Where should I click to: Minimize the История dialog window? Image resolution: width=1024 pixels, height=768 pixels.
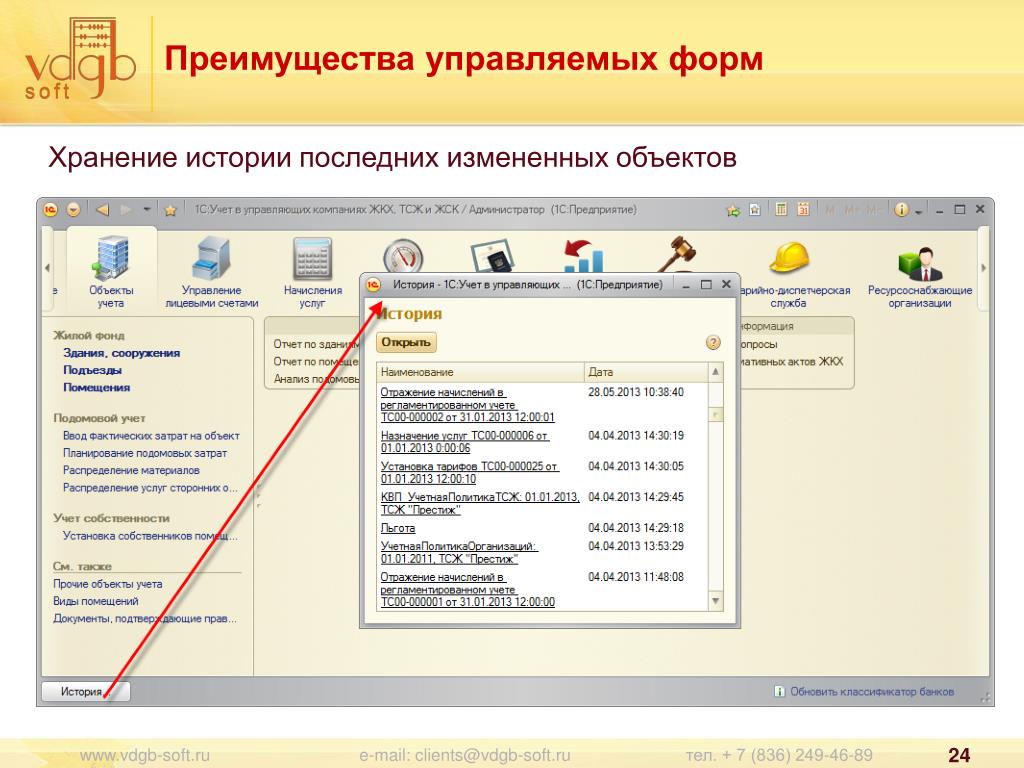(x=686, y=285)
